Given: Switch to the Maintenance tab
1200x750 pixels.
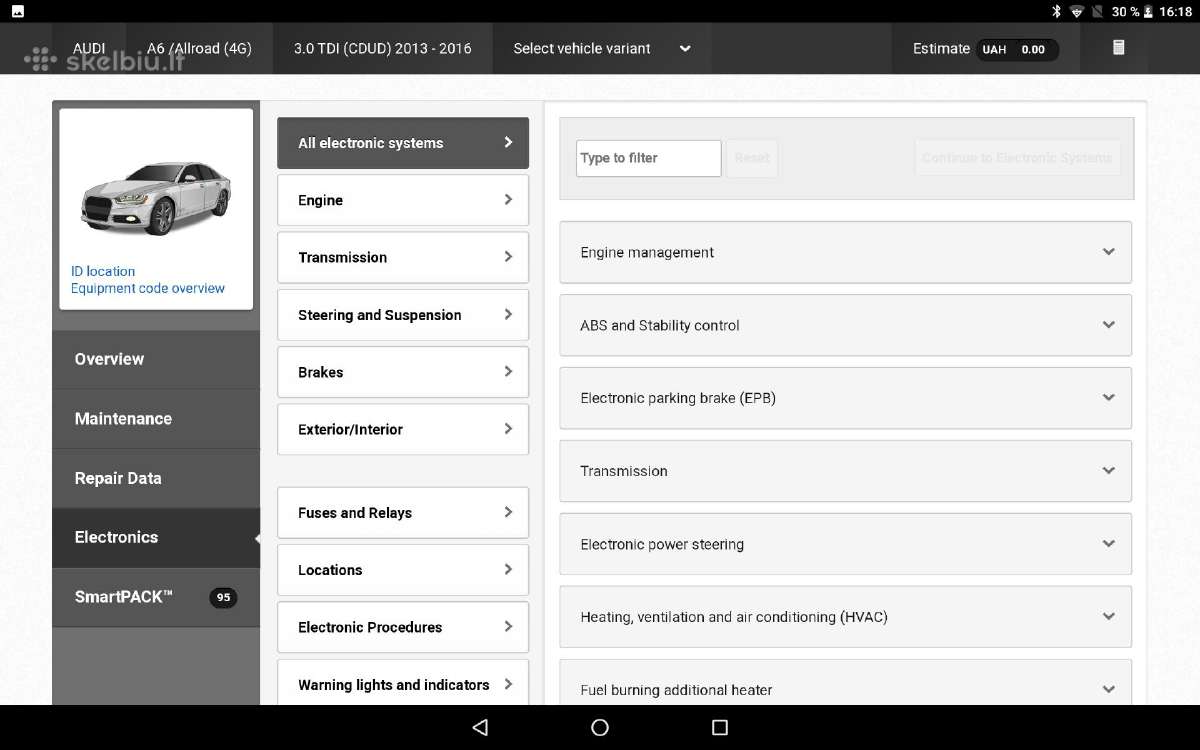Looking at the screenshot, I should [156, 419].
